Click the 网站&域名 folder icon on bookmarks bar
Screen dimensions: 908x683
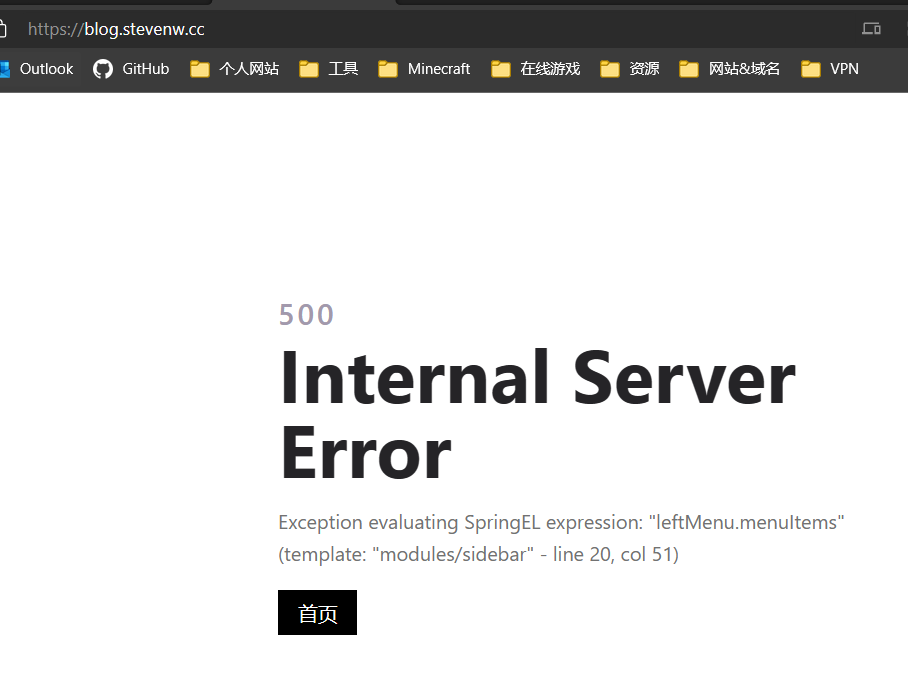(688, 69)
